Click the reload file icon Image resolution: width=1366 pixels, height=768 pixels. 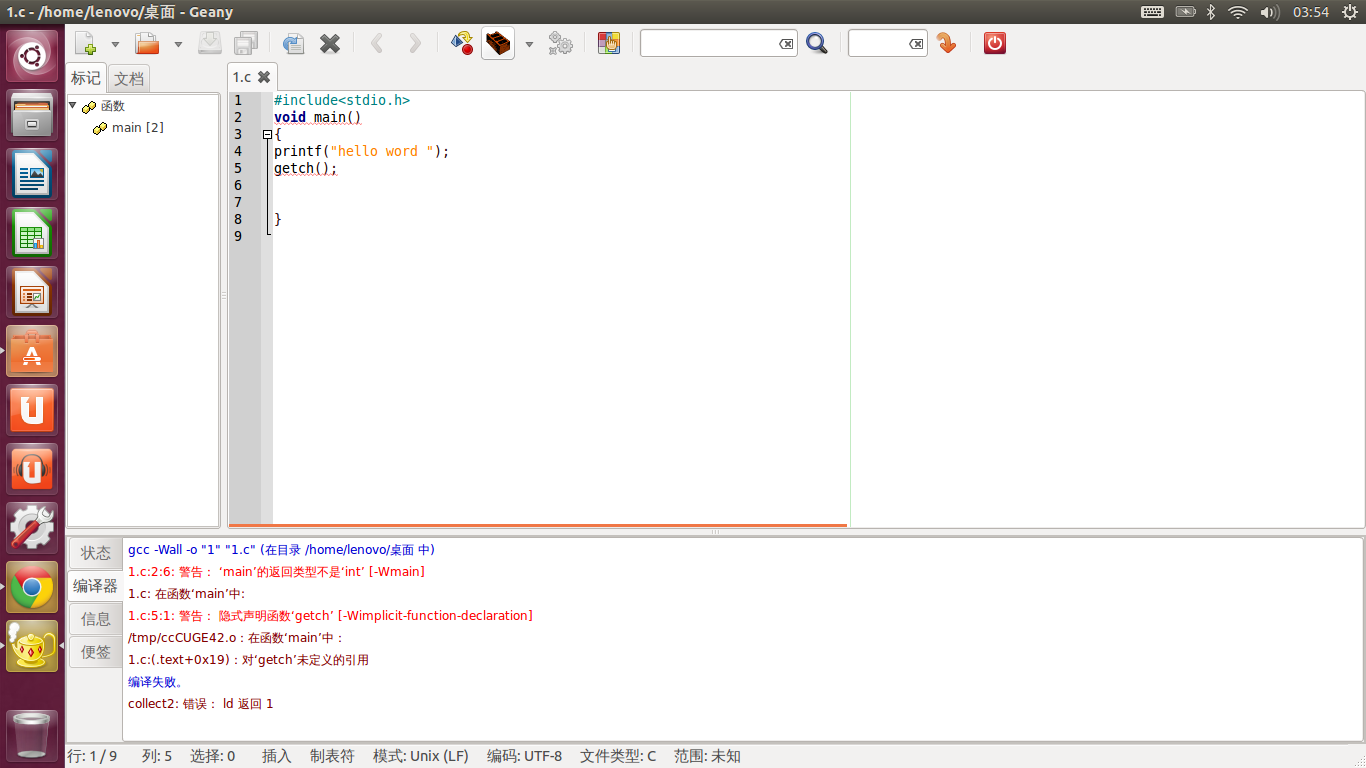[293, 44]
